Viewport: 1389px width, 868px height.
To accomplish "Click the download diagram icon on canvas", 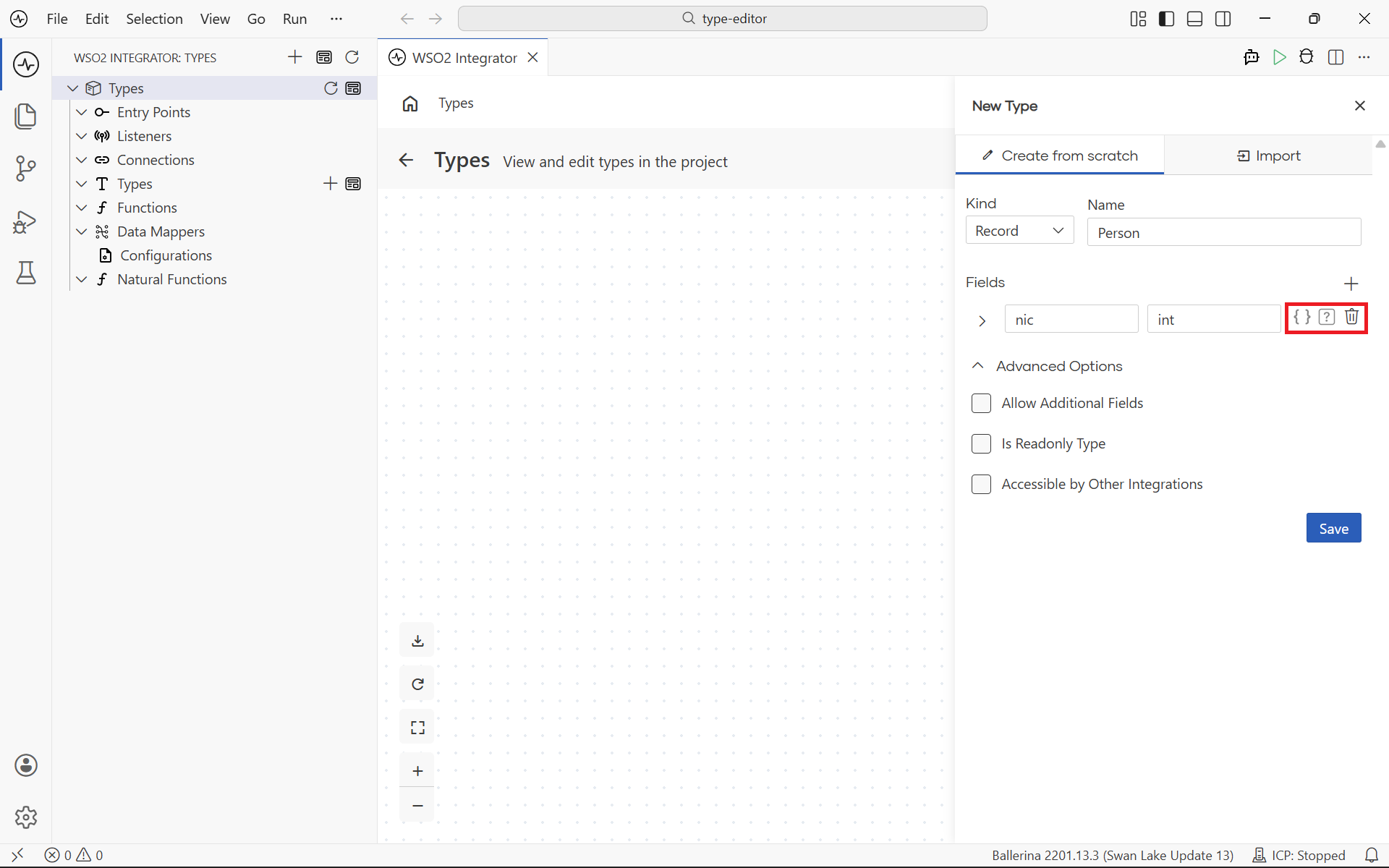I will coord(417,641).
